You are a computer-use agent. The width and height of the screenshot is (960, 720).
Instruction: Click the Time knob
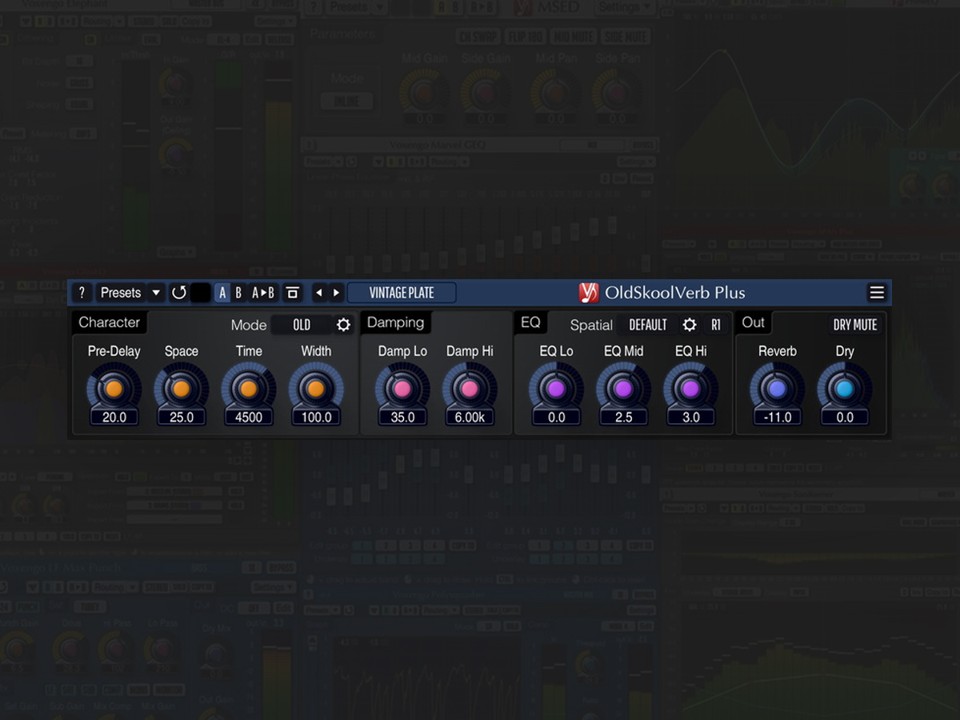(x=249, y=388)
